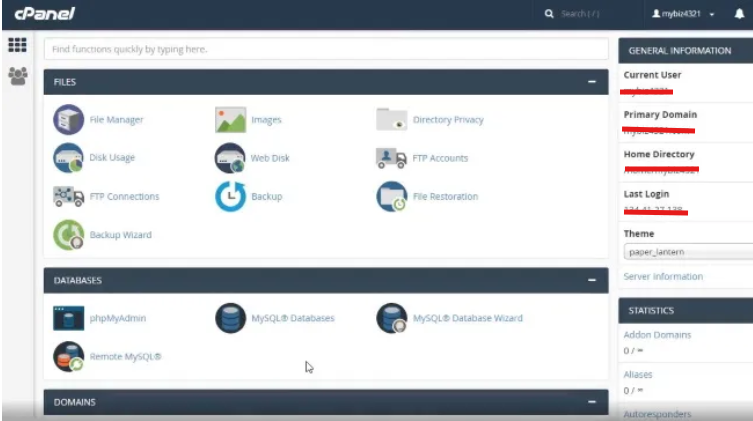Click the Last Login label

click(646, 194)
